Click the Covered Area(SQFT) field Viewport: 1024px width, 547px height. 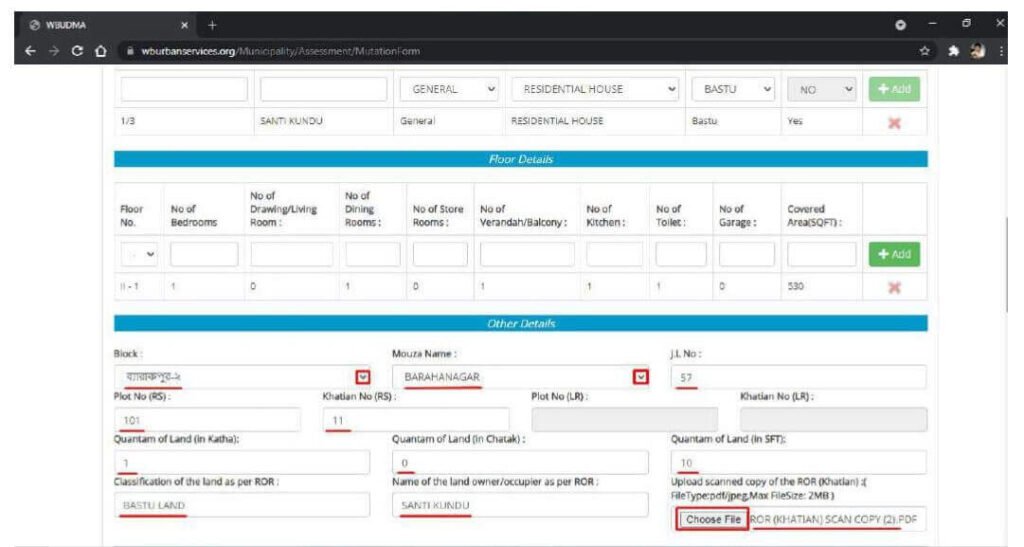[x=822, y=254]
